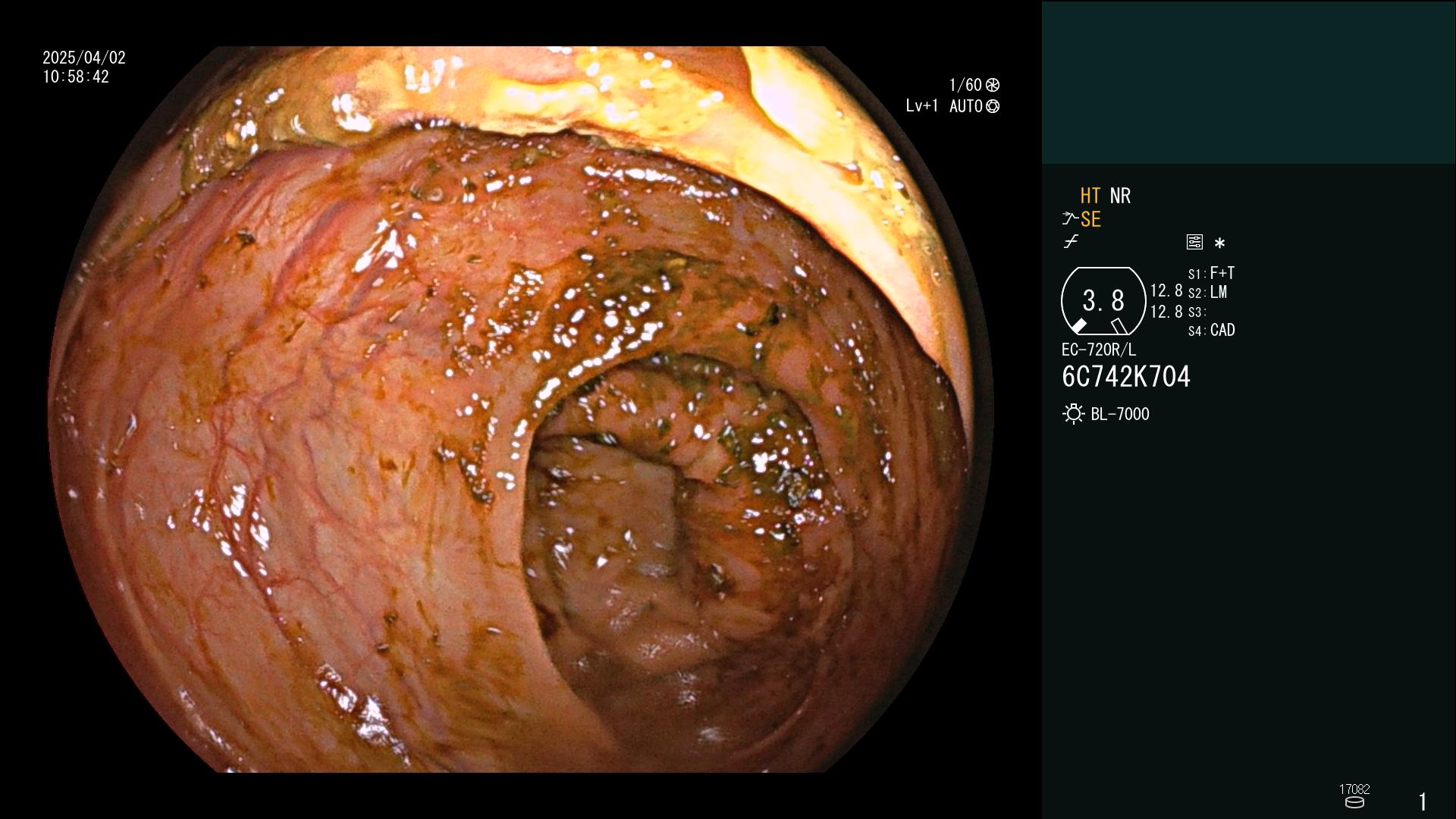Click the tone curve icon below SE

(x=1071, y=242)
